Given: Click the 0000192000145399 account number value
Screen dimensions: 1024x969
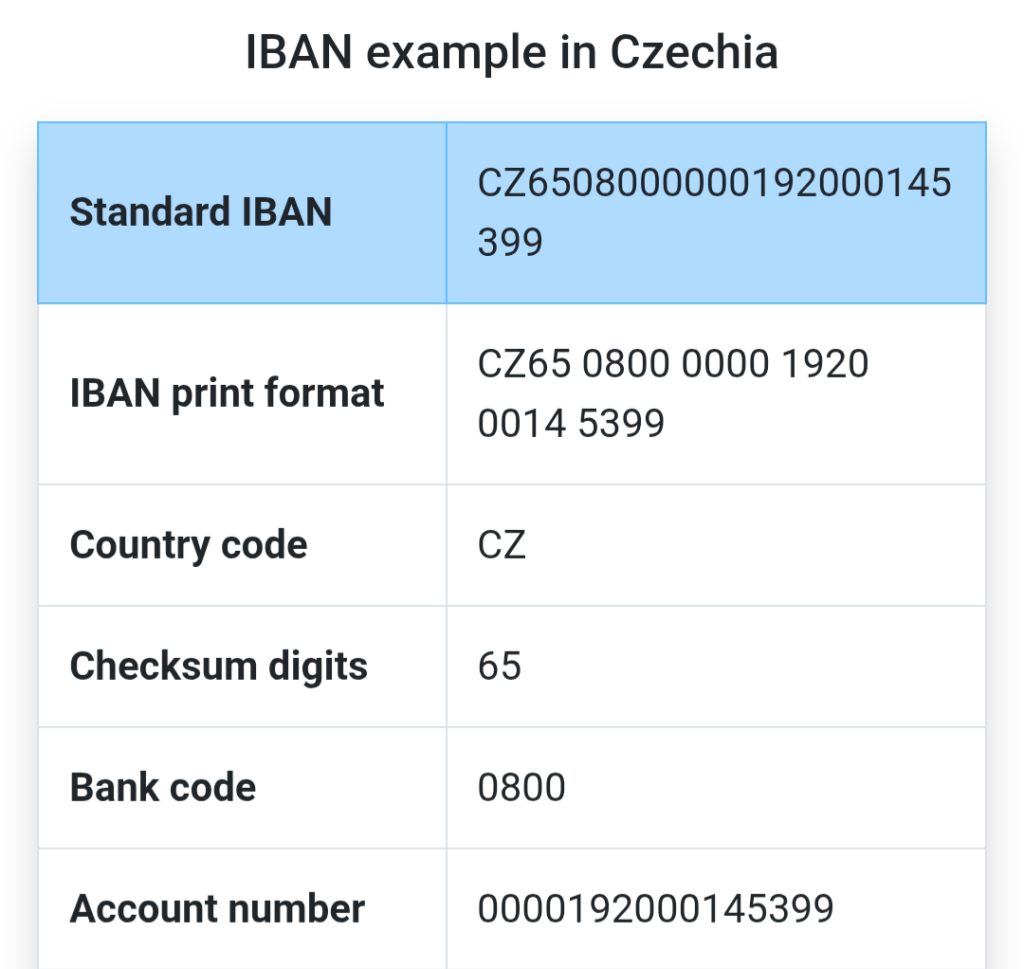Looking at the screenshot, I should [x=655, y=909].
